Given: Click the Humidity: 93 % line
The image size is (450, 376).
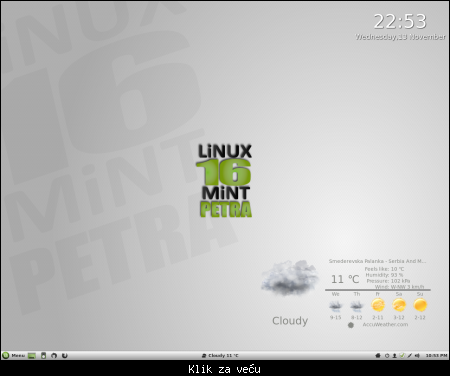Looking at the screenshot, I should pos(384,275).
